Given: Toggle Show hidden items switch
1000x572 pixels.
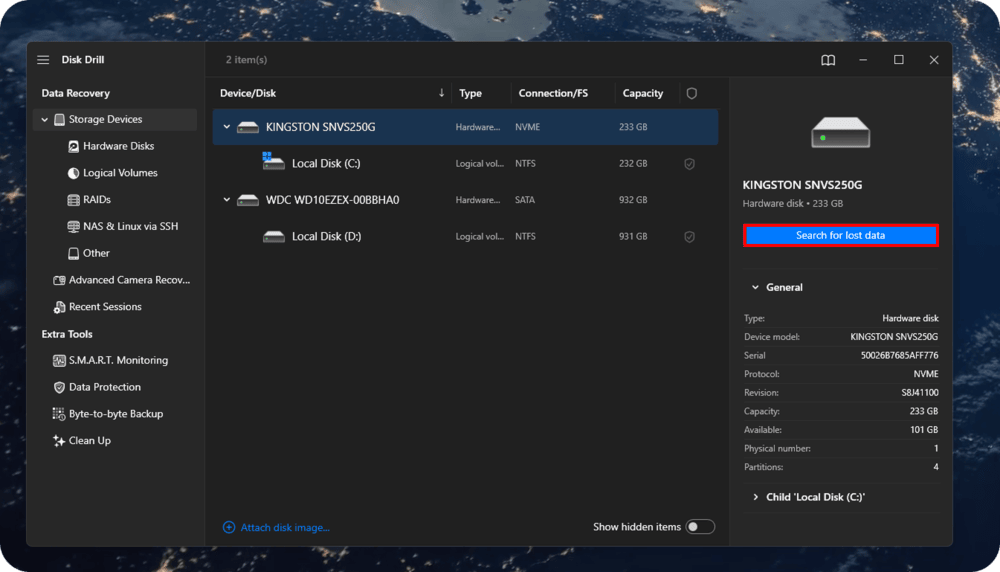Looking at the screenshot, I should point(700,527).
